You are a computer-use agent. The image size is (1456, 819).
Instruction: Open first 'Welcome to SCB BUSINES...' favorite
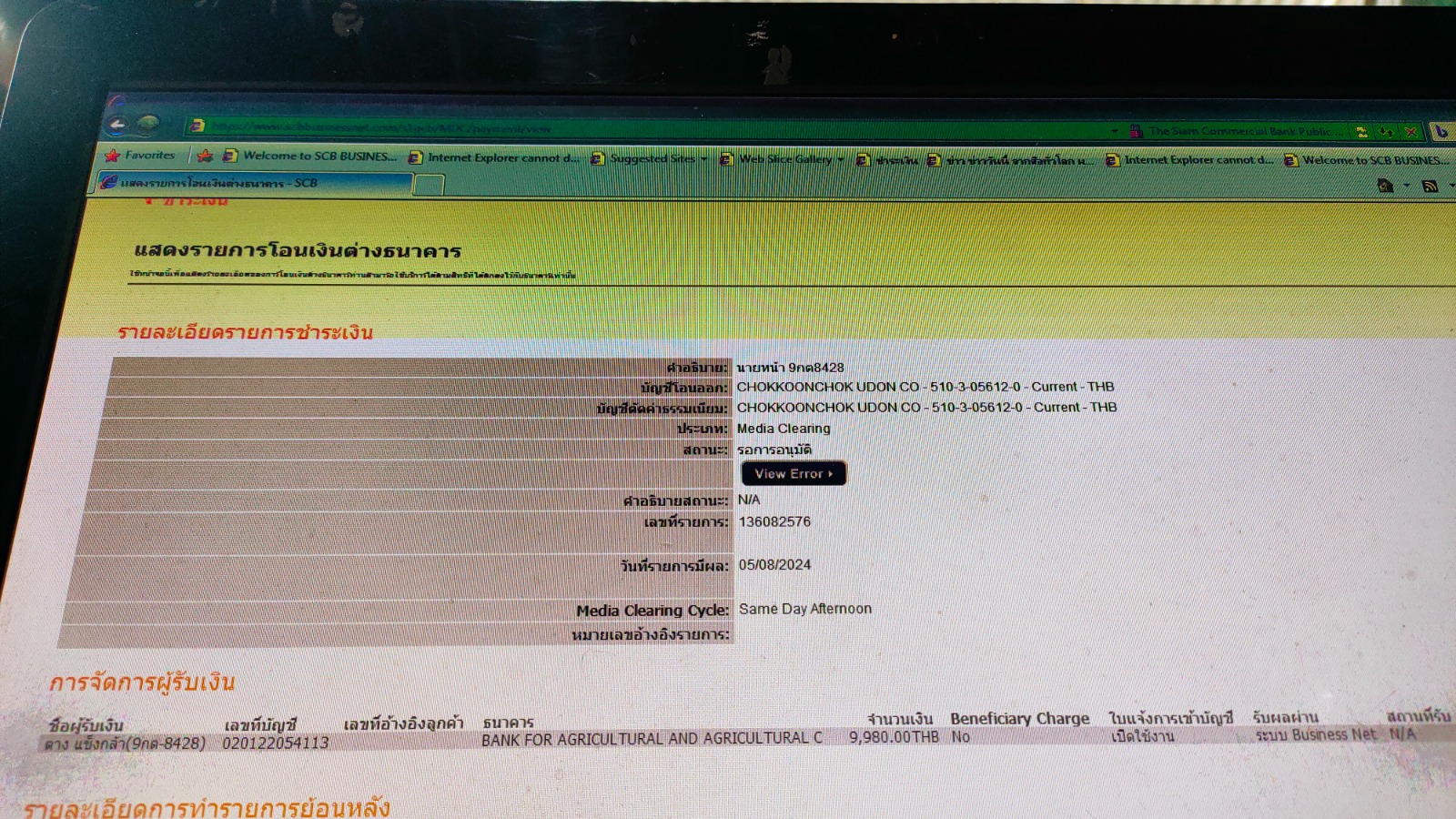click(x=310, y=157)
